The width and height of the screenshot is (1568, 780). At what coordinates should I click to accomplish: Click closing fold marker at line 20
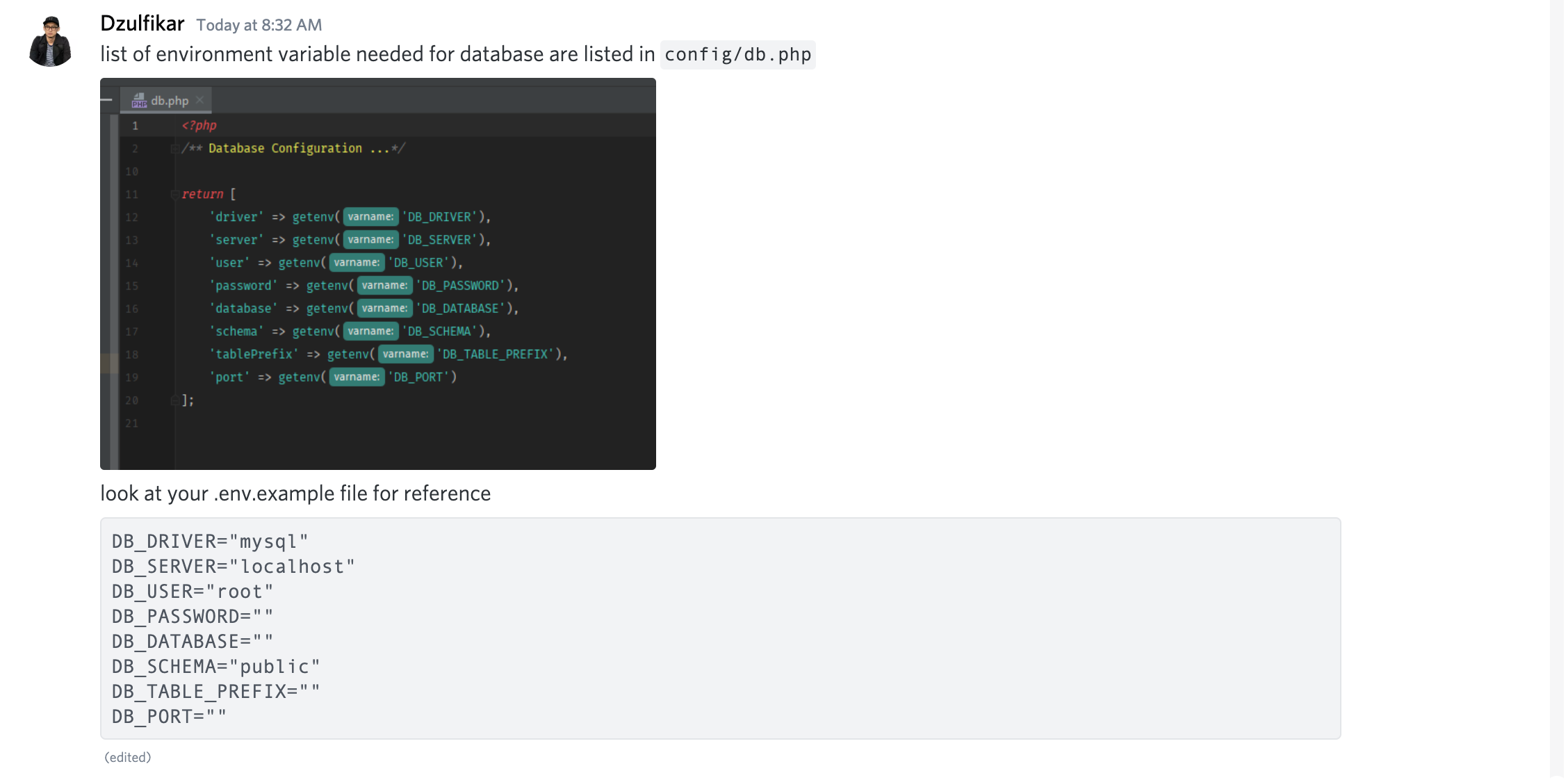click(x=174, y=400)
